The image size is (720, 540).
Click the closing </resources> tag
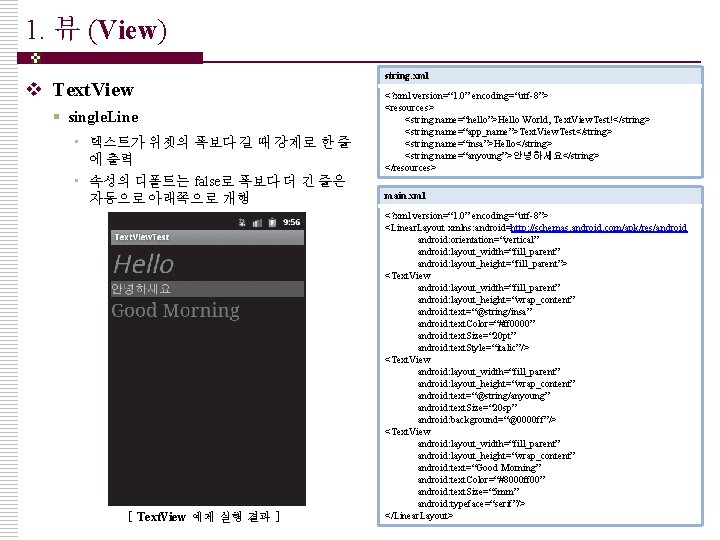click(x=410, y=168)
